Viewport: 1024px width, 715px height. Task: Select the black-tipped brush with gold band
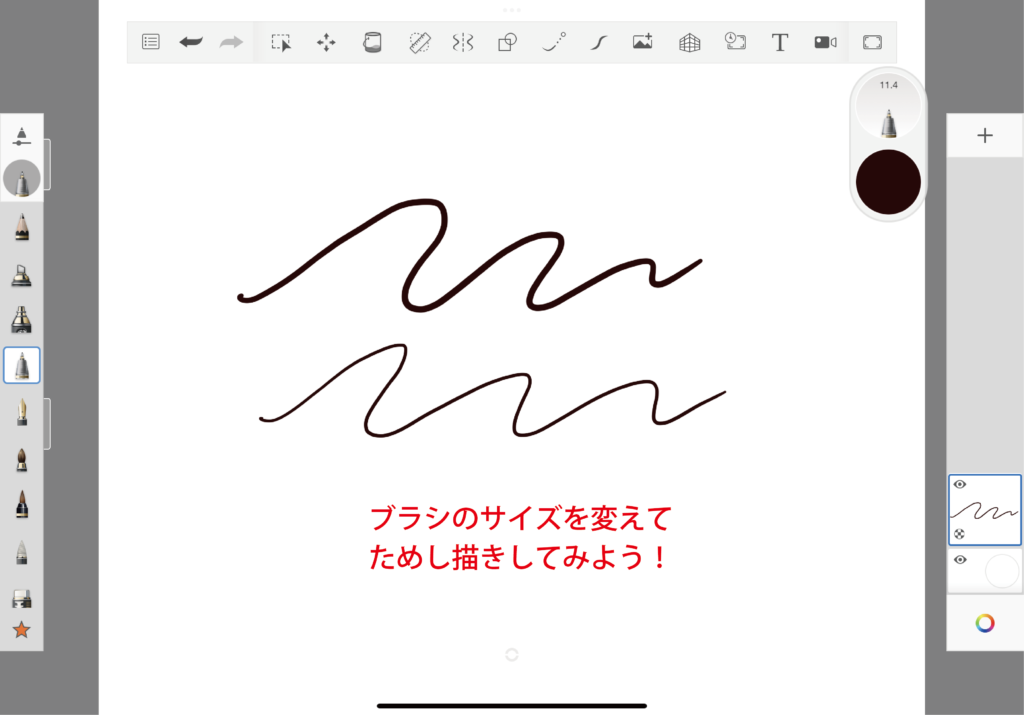(22, 504)
